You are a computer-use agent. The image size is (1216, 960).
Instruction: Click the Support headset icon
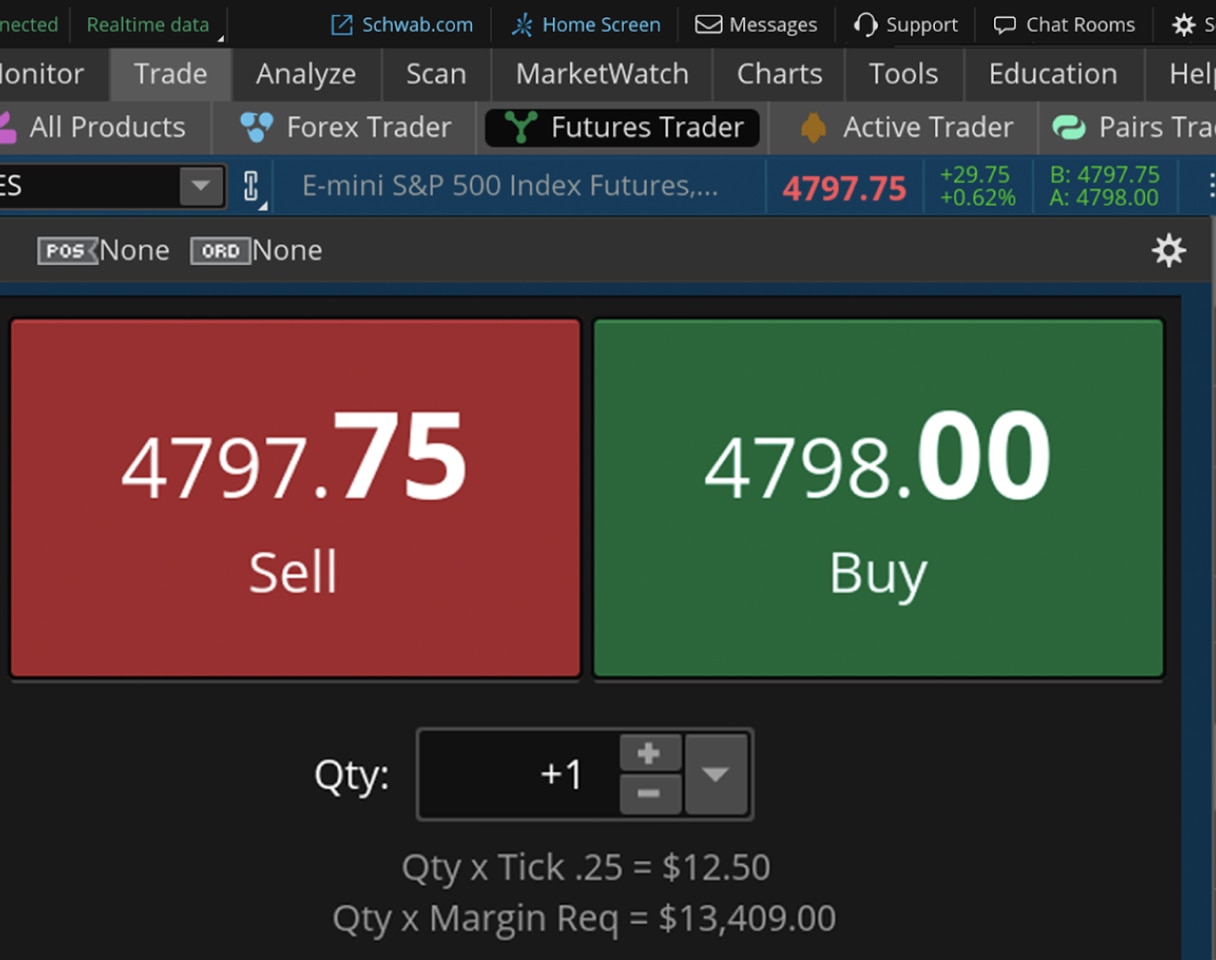click(866, 25)
